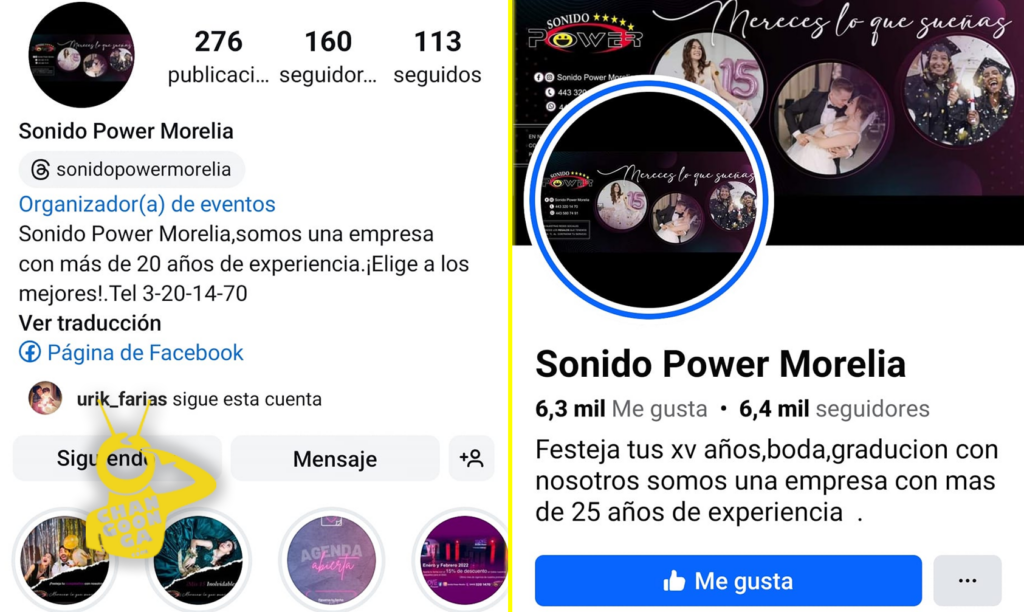This screenshot has height=612, width=1024.
Task: Show translation via Ver traducción
Action: (90, 323)
